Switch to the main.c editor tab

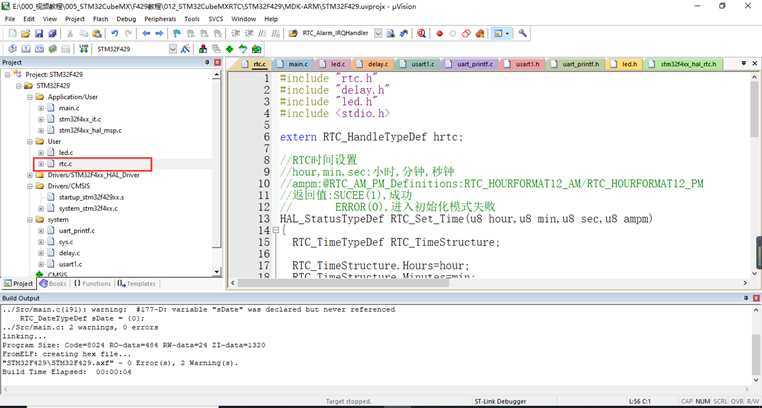(x=293, y=64)
